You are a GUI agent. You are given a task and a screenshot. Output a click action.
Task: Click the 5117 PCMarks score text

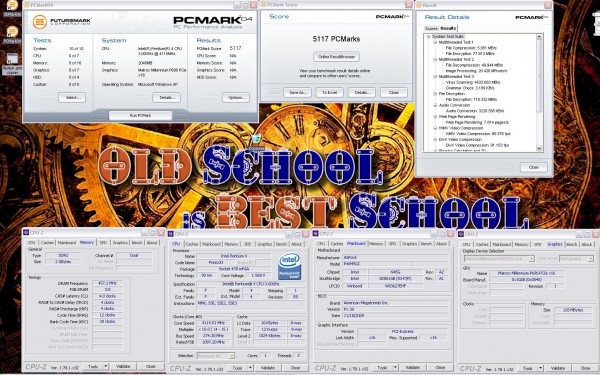click(x=336, y=39)
